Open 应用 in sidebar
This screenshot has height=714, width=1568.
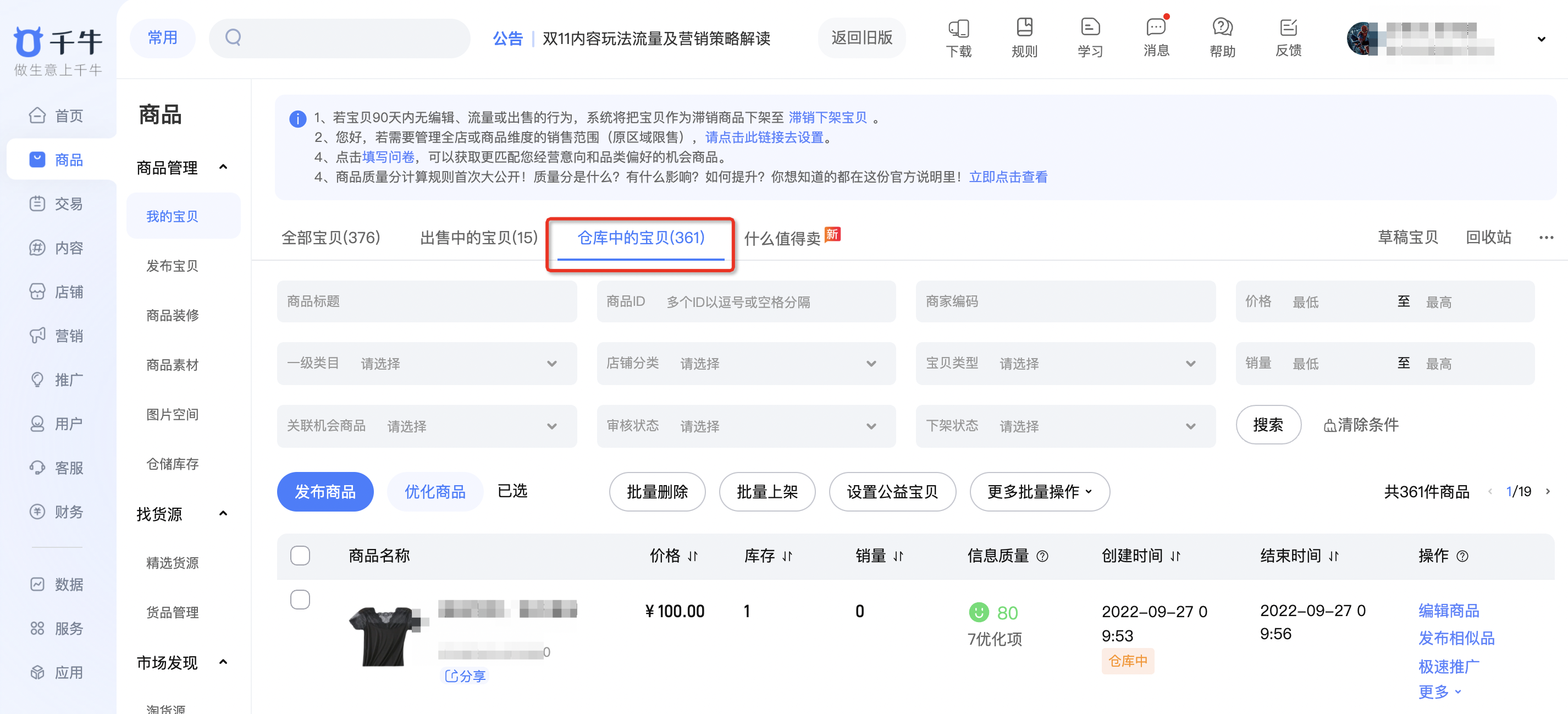point(57,673)
